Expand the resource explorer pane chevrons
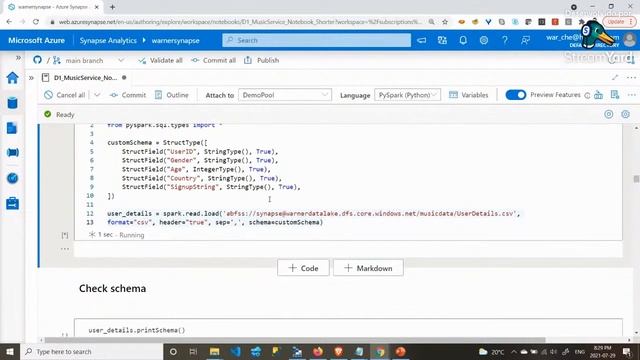640x360 pixels. pyautogui.click(x=31, y=78)
